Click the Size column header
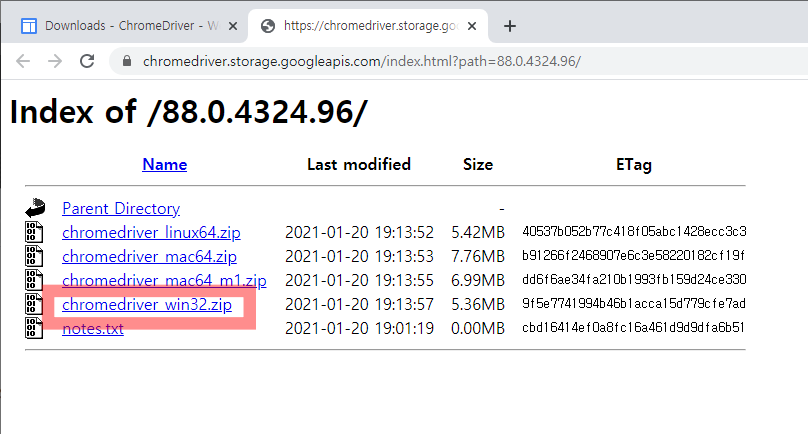This screenshot has width=808, height=434. click(x=478, y=164)
